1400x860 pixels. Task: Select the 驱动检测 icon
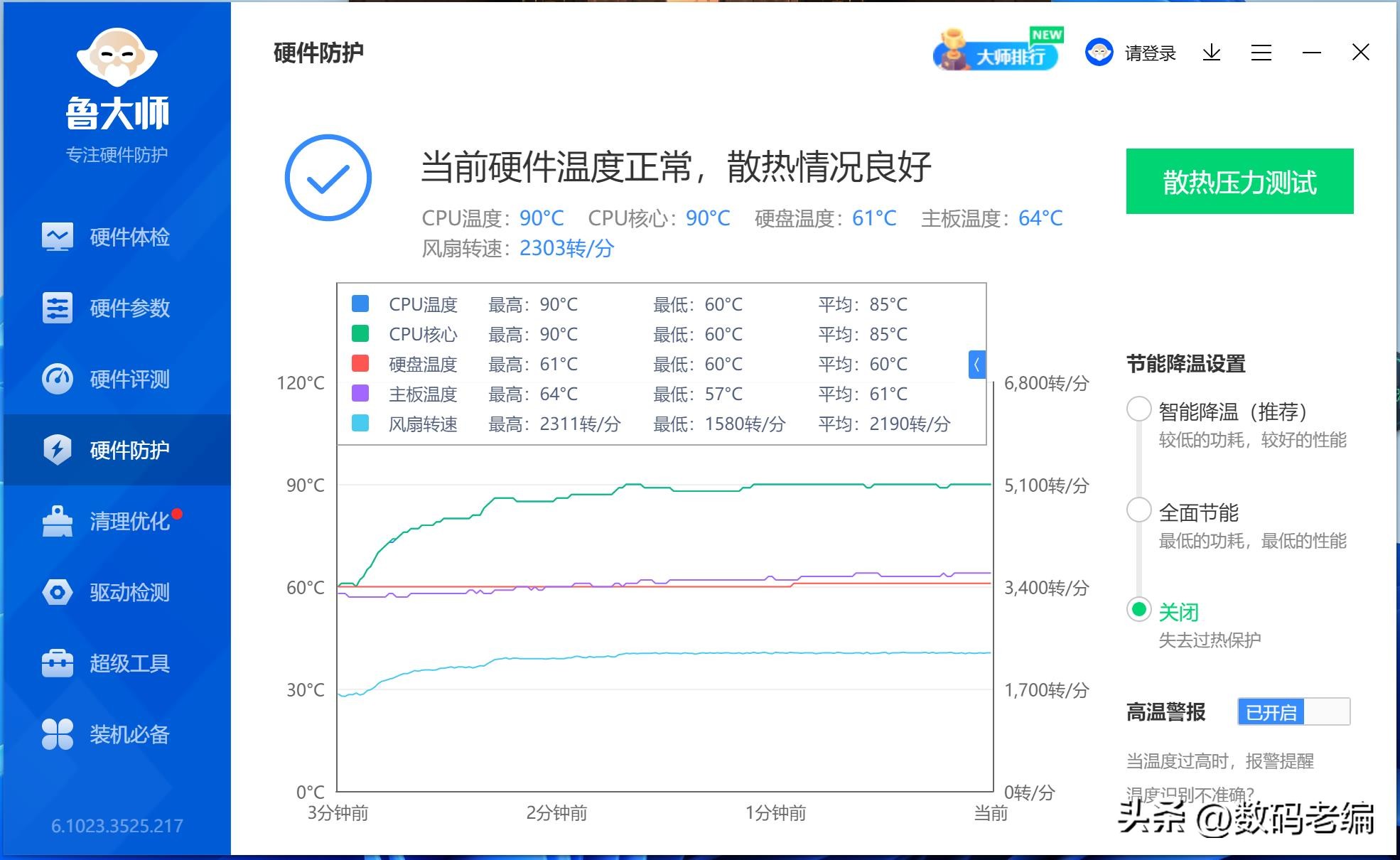coord(58,592)
